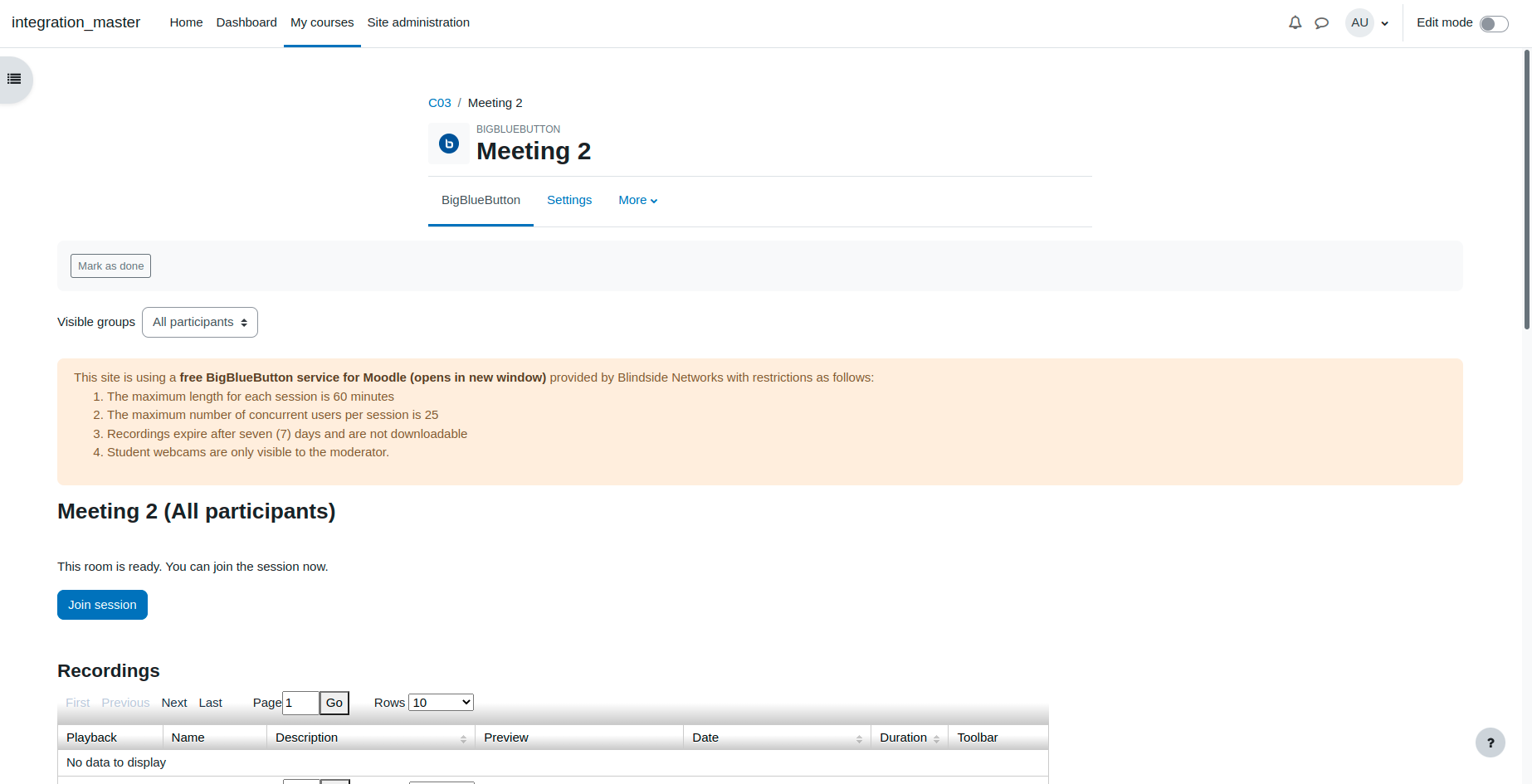1532x784 pixels.
Task: Click the Last pagination link
Action: coord(210,703)
